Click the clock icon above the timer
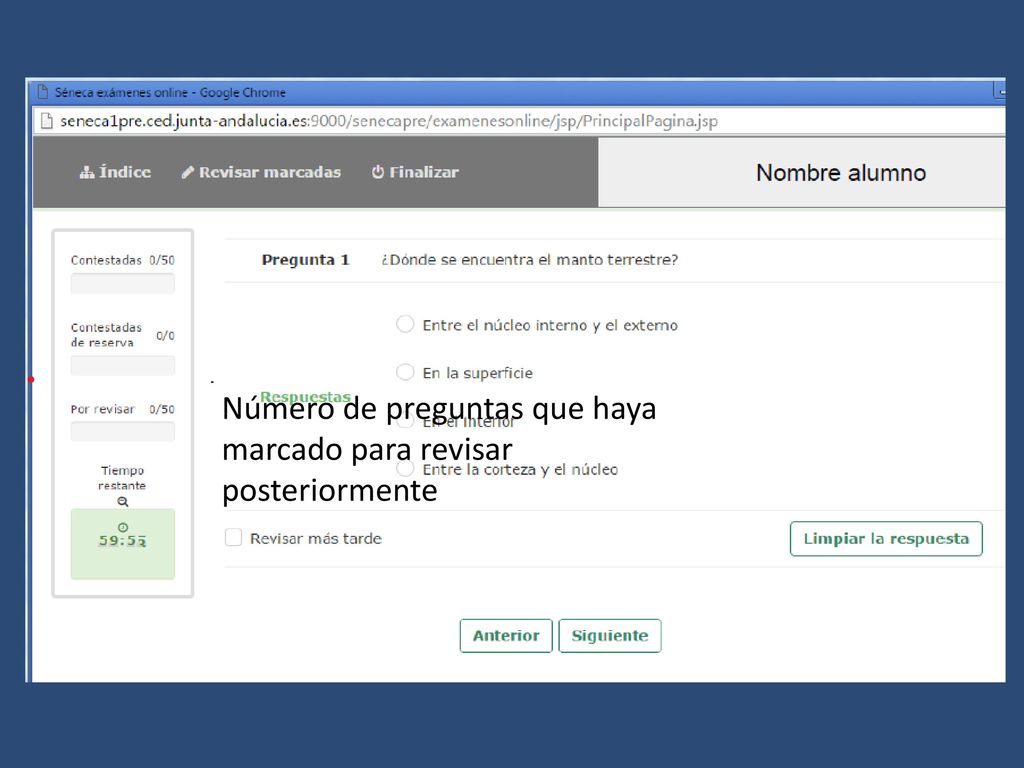 123,527
